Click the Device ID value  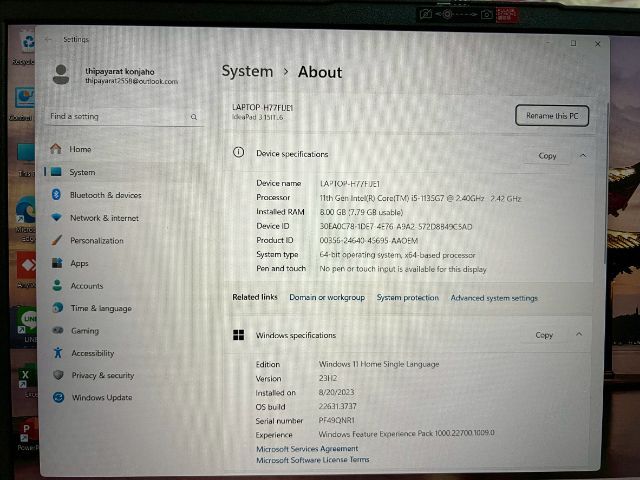pos(396,227)
